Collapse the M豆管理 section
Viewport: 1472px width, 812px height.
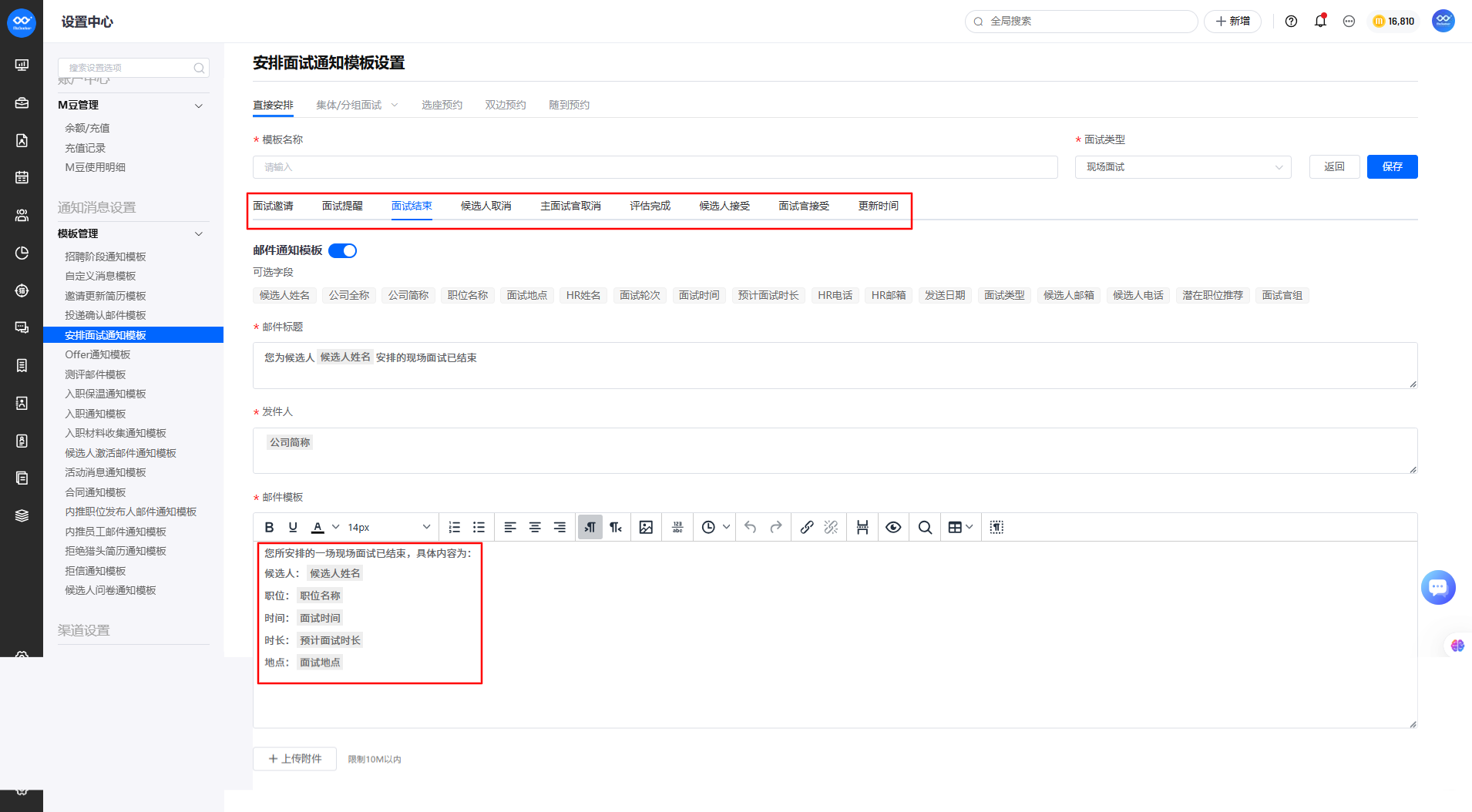point(199,106)
